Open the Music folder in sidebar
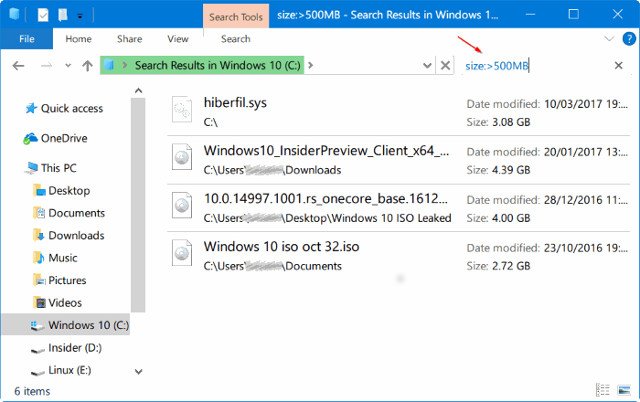Image resolution: width=640 pixels, height=402 pixels. click(63, 258)
